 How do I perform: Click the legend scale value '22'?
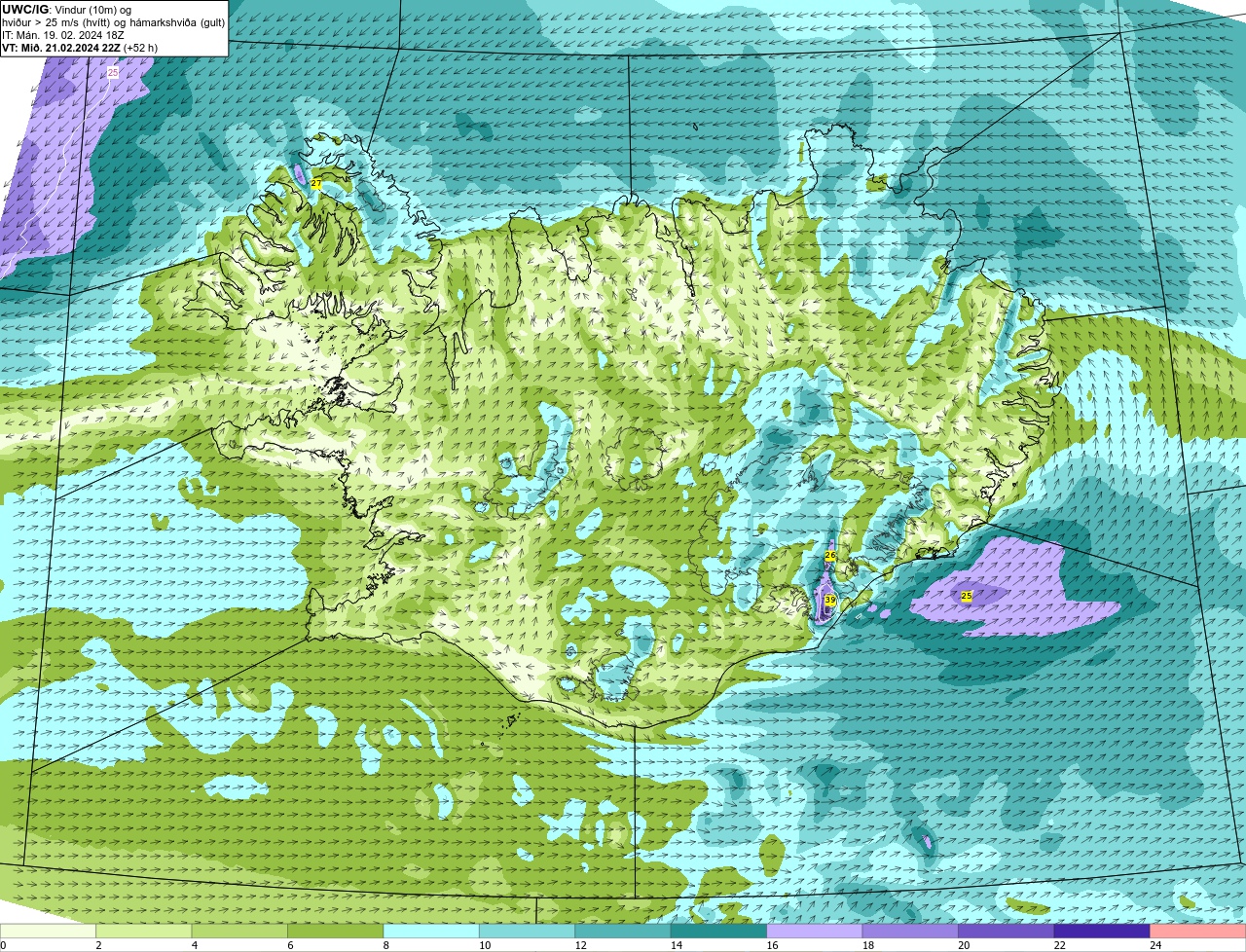point(1060,945)
